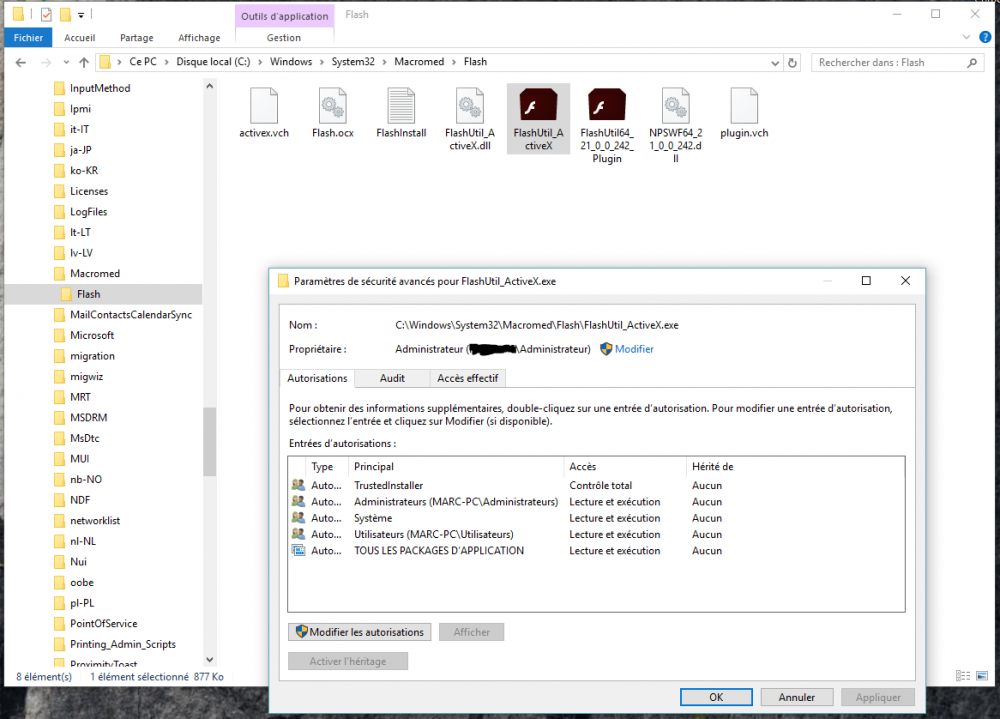Click the Modifier les autorisations button
Image resolution: width=1000 pixels, height=719 pixels.
[x=360, y=632]
